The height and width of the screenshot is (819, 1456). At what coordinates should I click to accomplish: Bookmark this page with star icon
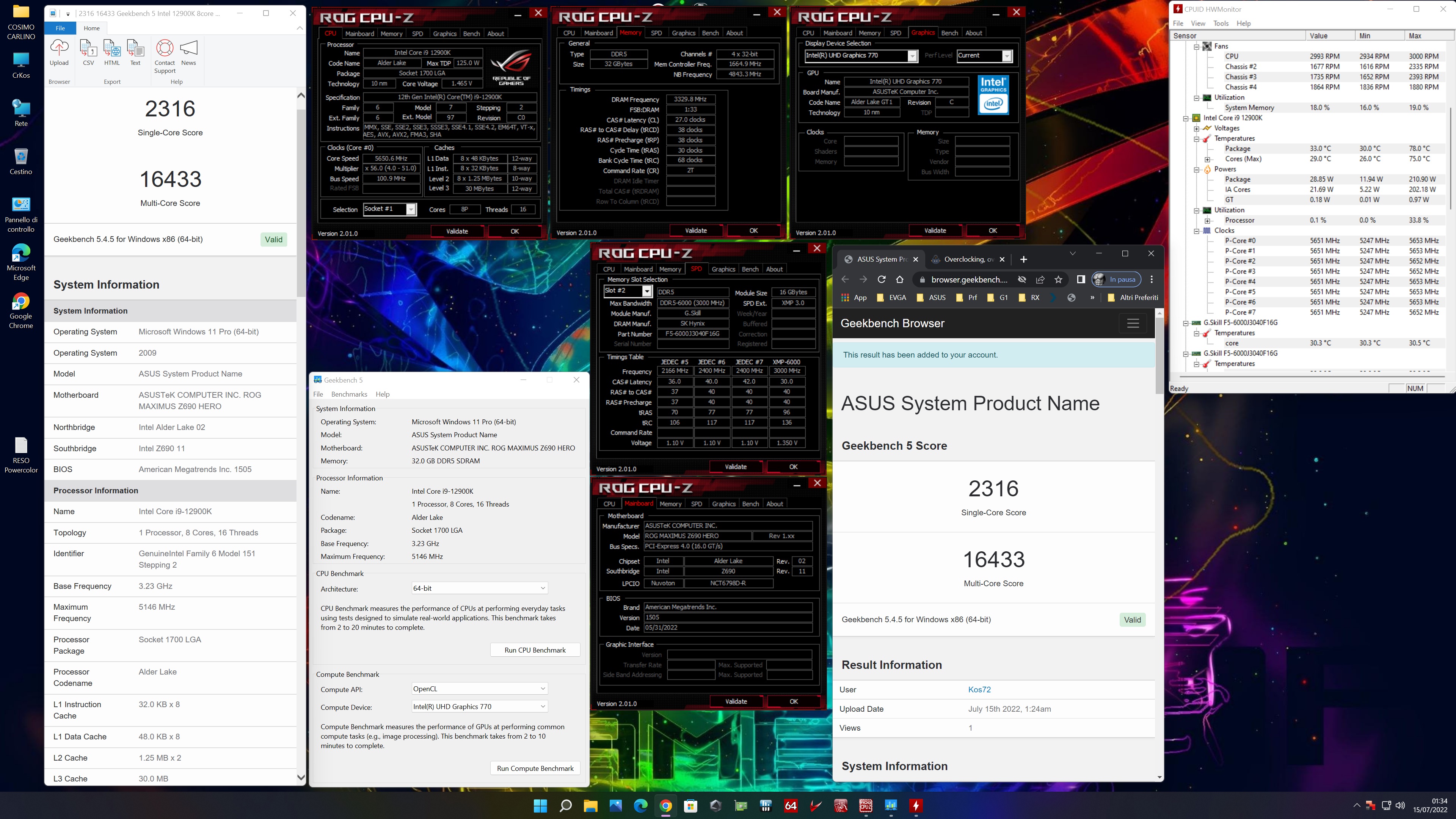pyautogui.click(x=1058, y=279)
